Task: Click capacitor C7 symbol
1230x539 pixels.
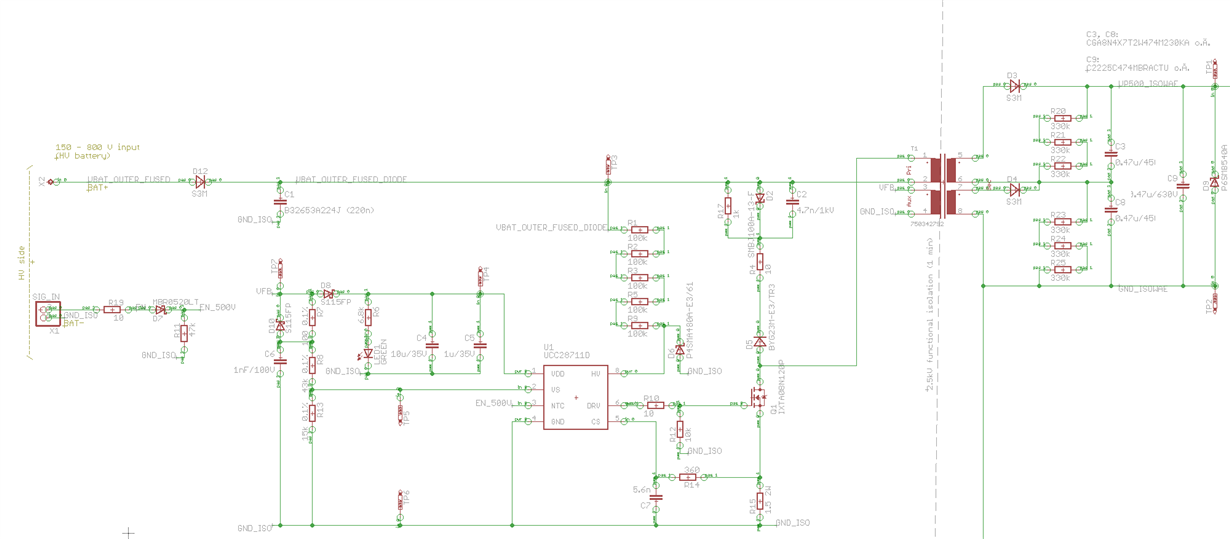Action: click(656, 497)
